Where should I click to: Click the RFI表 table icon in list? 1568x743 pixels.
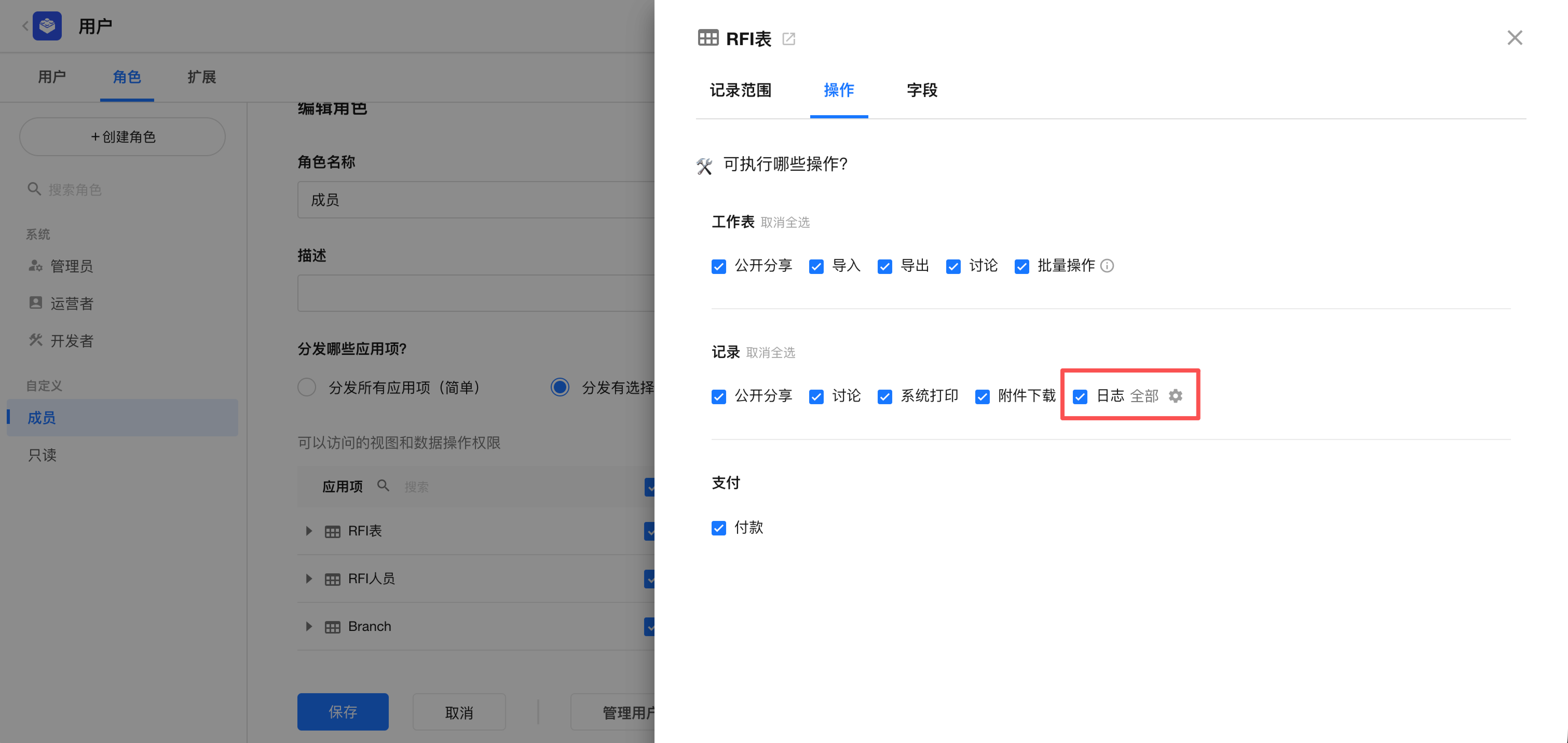tap(332, 532)
